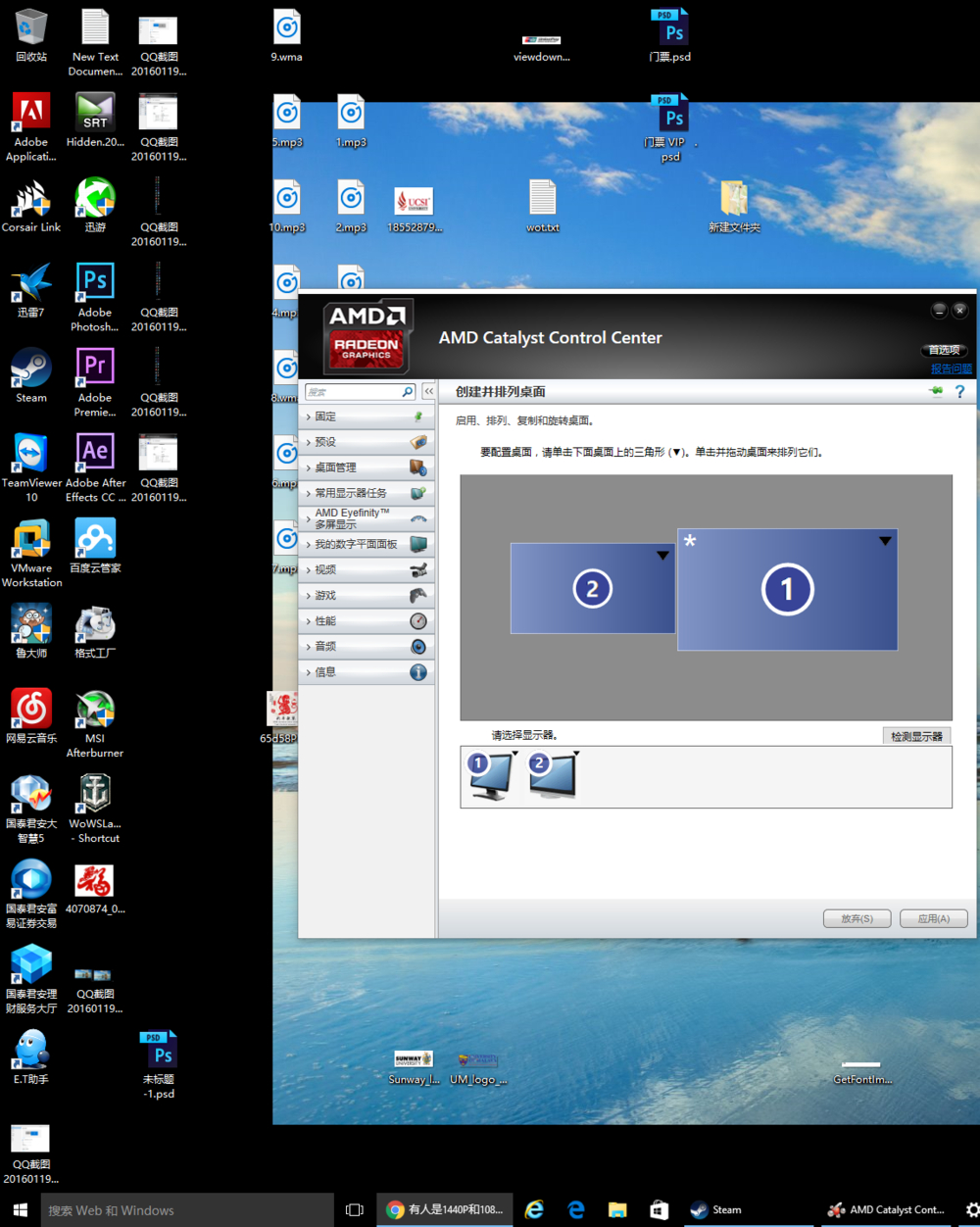Screen dimensions: 980x1227
Task: Expand the 性能 section in the sidebar
Action: [367, 620]
